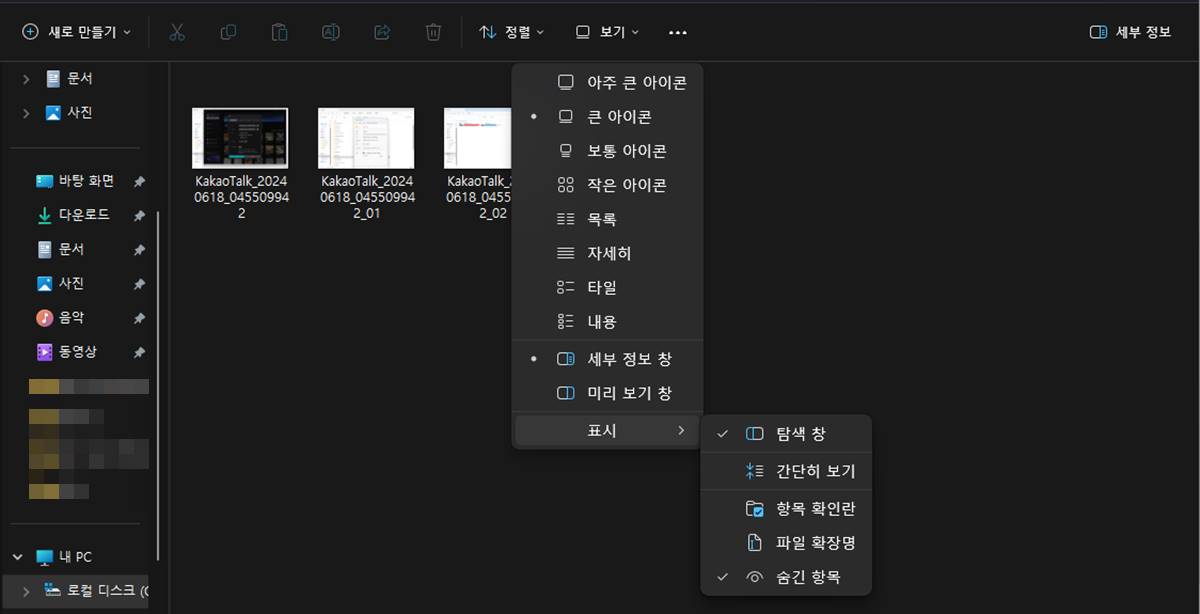Select 내용 content view option

[607, 322]
